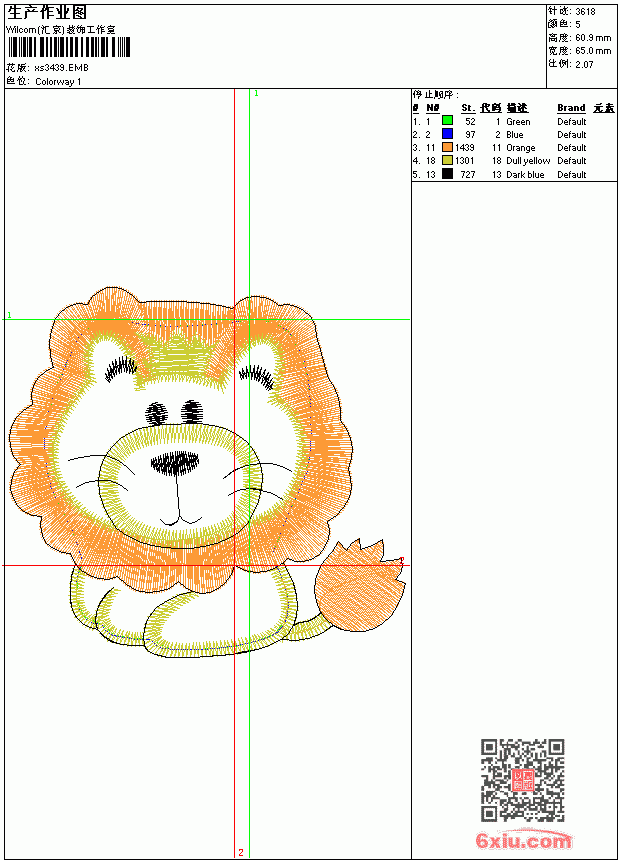Click the red seal in QR code center
This screenshot has width=620, height=860.
[522, 780]
